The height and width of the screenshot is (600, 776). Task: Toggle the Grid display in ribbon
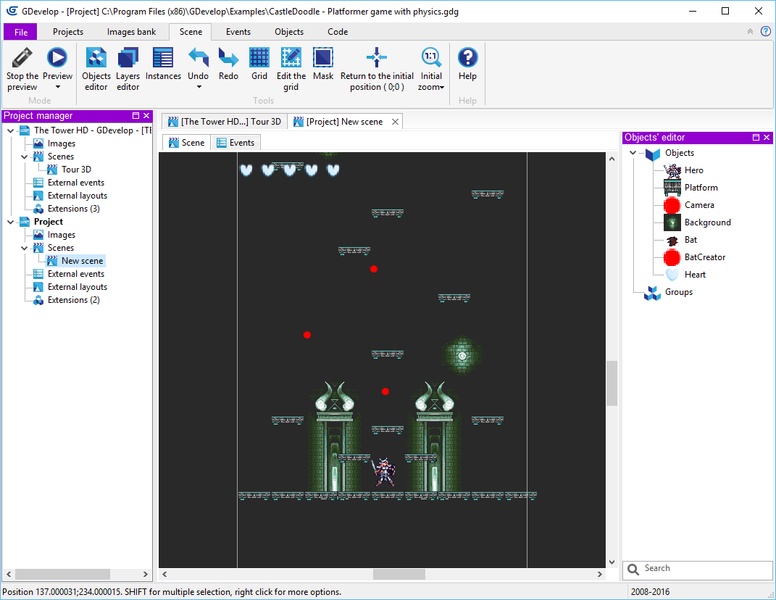259,58
